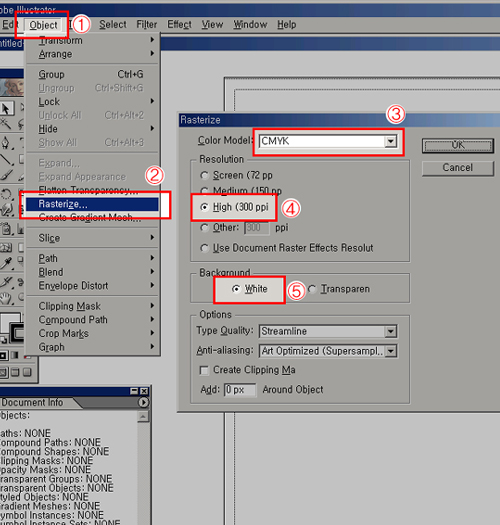Select the Paintbrush tool
This screenshot has width=500, height=525.
pyautogui.click(x=6, y=175)
